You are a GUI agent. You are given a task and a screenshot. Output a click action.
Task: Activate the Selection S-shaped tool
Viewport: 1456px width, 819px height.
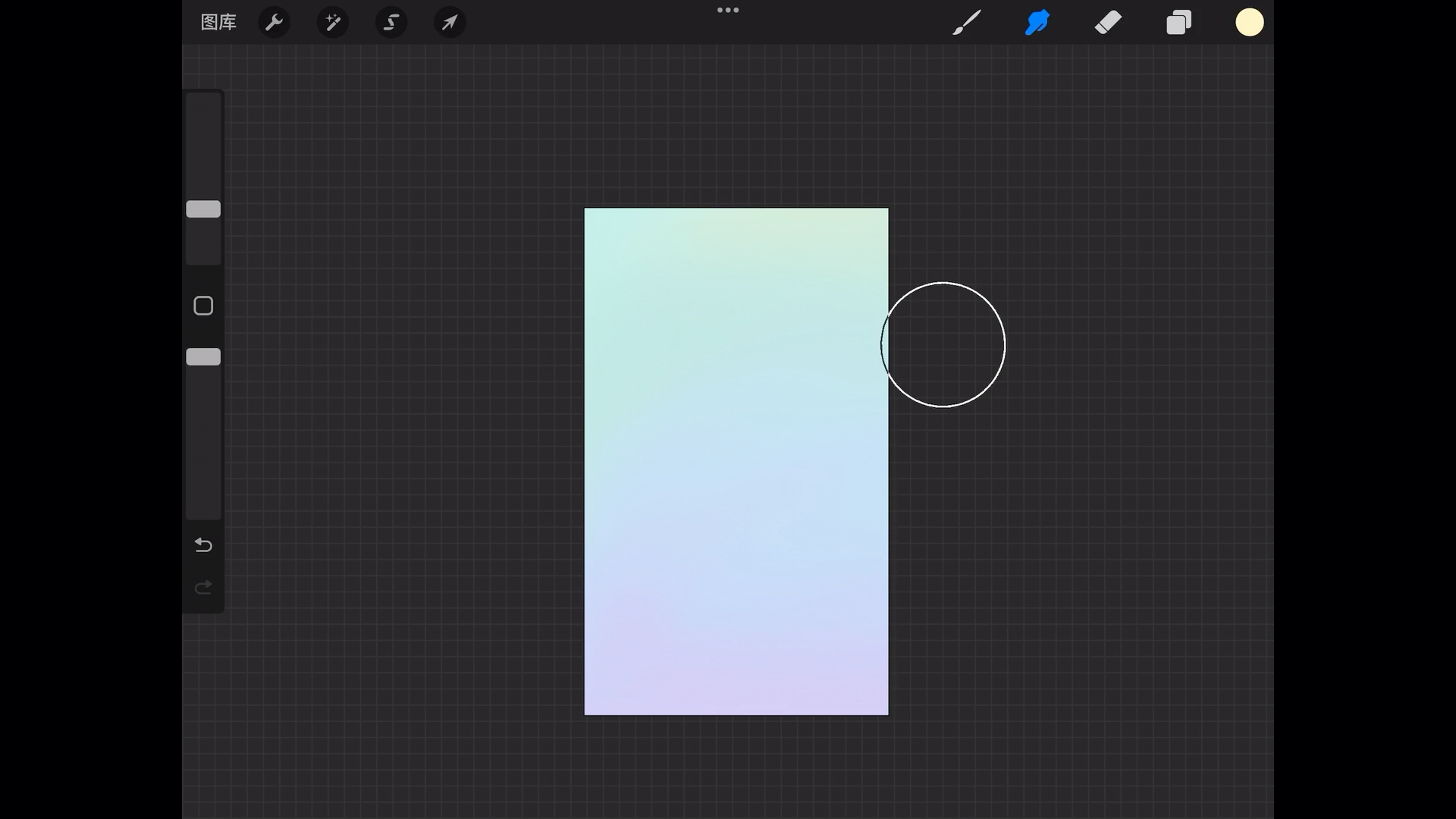tap(391, 22)
